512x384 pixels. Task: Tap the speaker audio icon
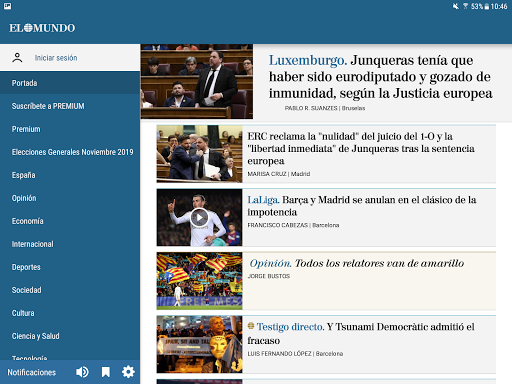tap(82, 372)
